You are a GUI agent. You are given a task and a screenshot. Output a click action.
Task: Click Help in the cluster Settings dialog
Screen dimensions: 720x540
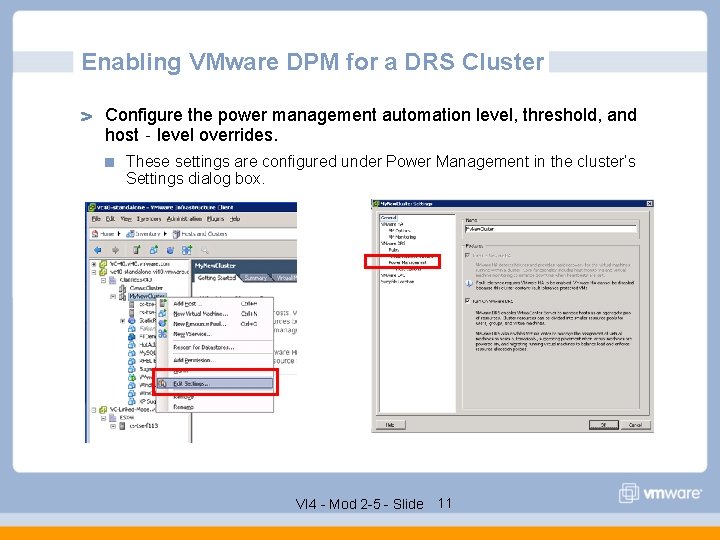[390, 425]
